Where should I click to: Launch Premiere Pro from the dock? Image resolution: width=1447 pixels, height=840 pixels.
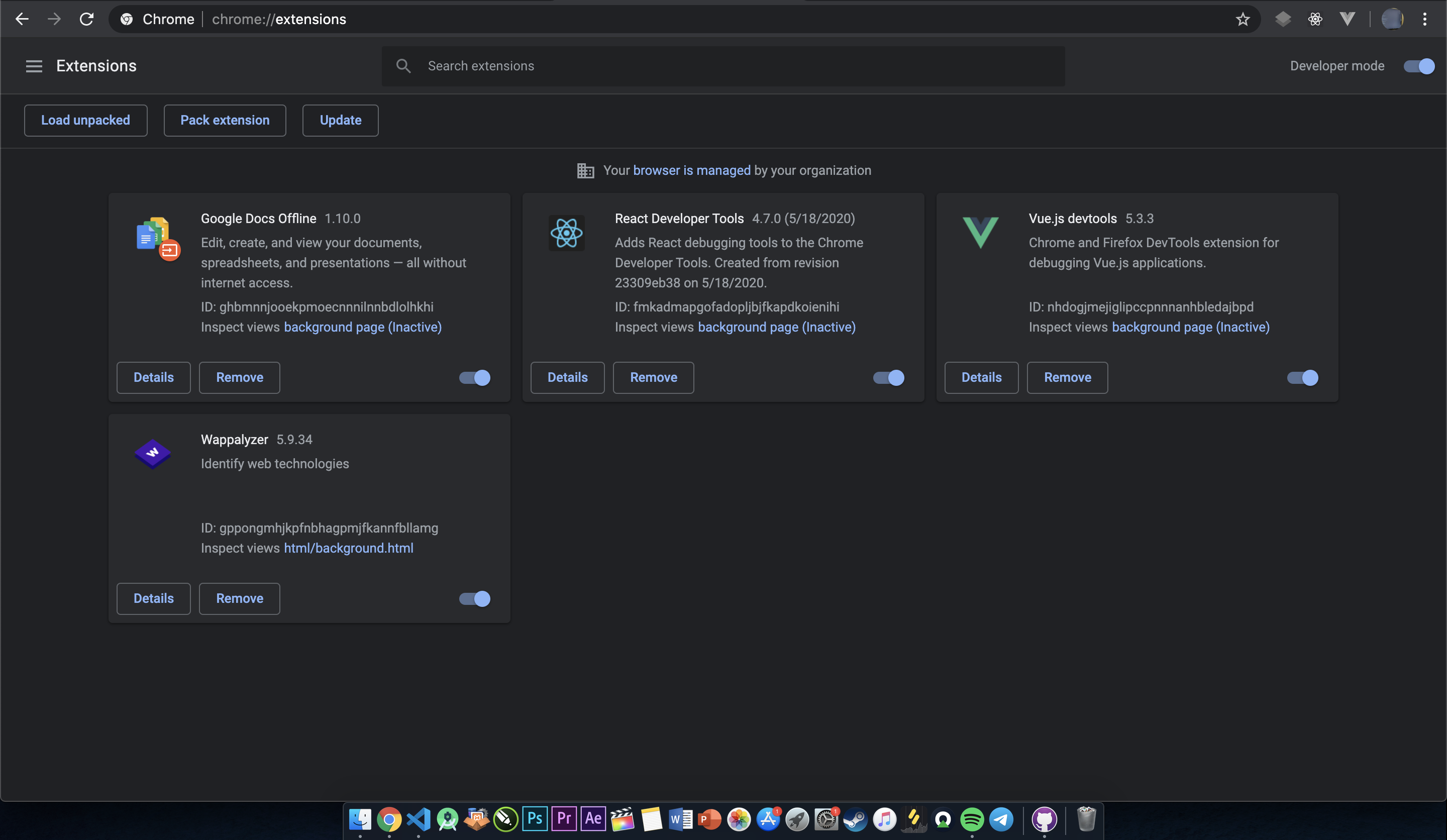pos(564,818)
